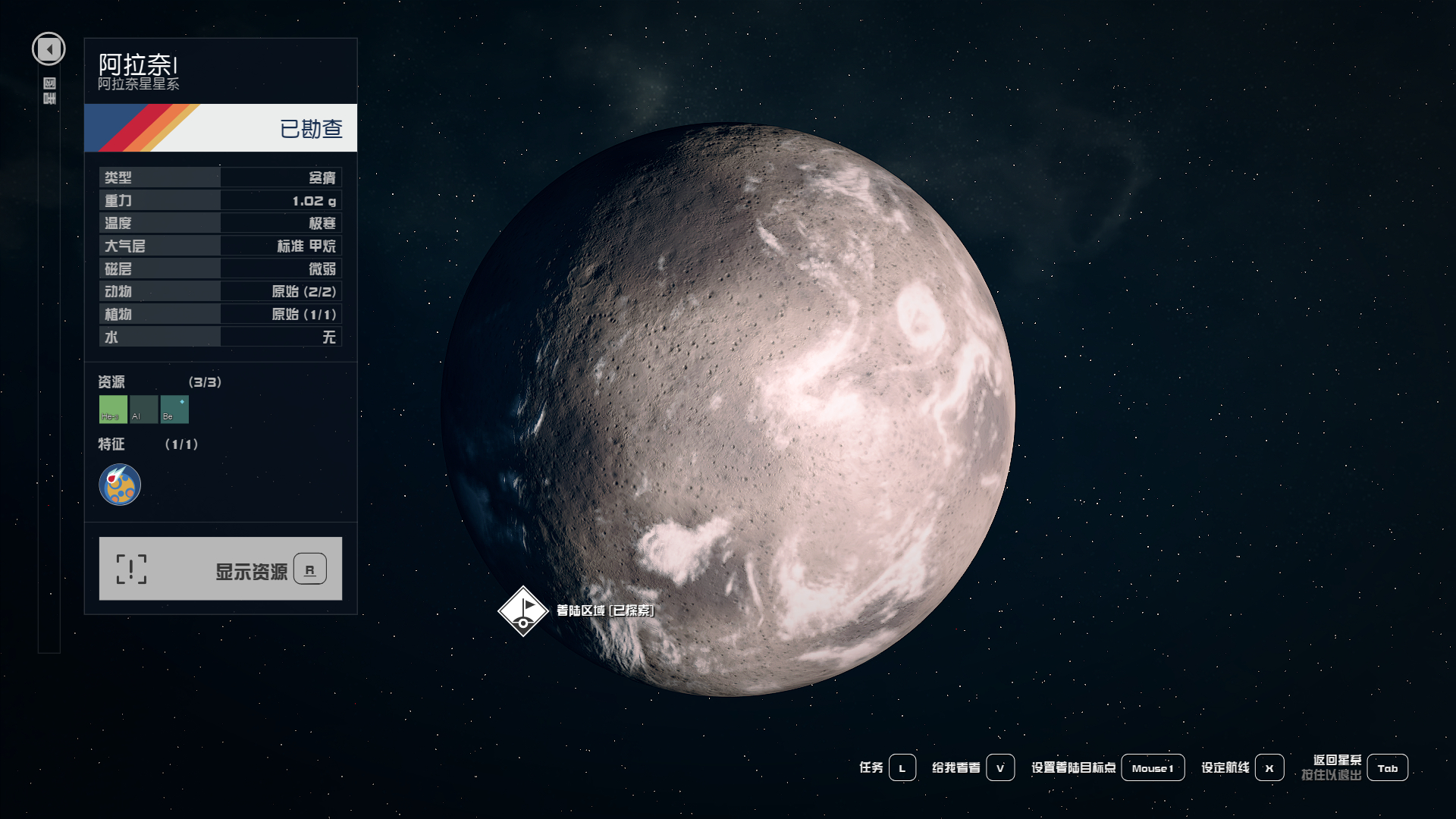The height and width of the screenshot is (819, 1456).
Task: Click the 给我看看 label
Action: 956,767
